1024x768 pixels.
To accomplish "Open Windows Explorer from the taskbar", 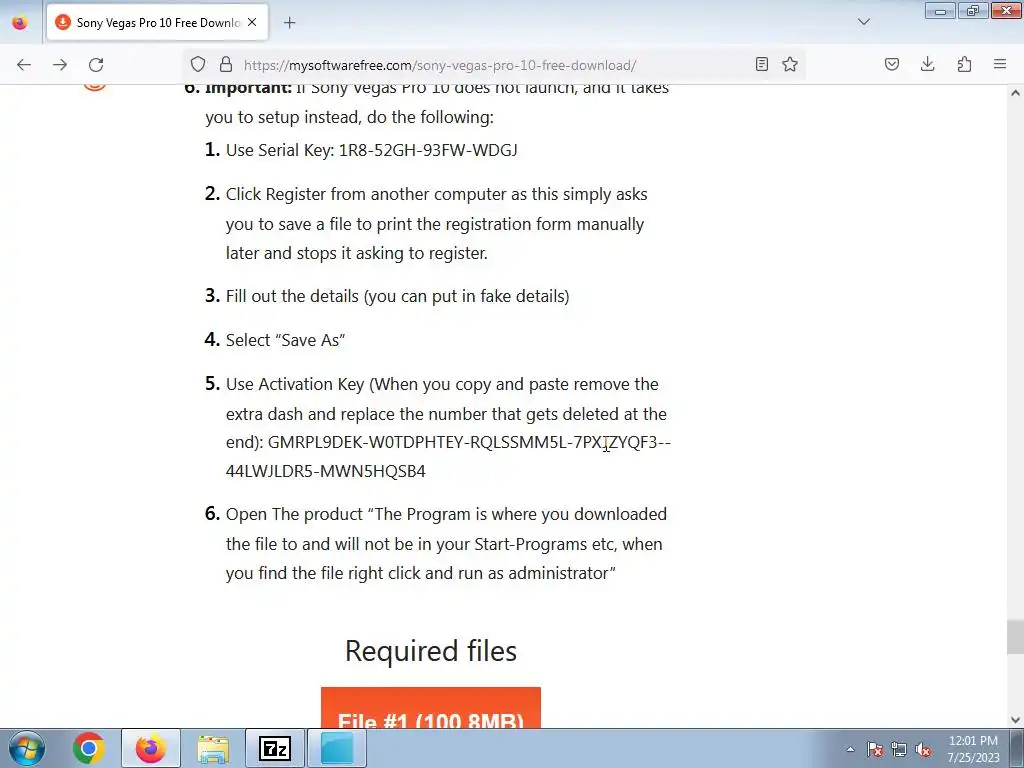I will click(x=213, y=748).
